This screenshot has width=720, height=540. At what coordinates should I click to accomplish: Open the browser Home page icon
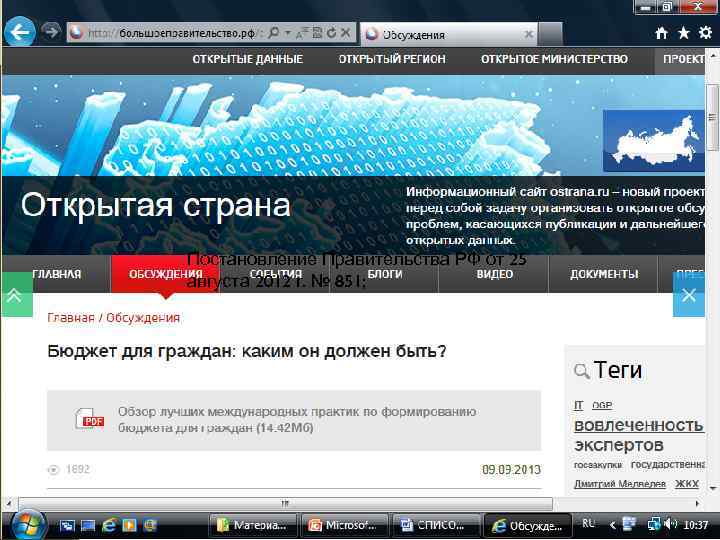click(661, 33)
